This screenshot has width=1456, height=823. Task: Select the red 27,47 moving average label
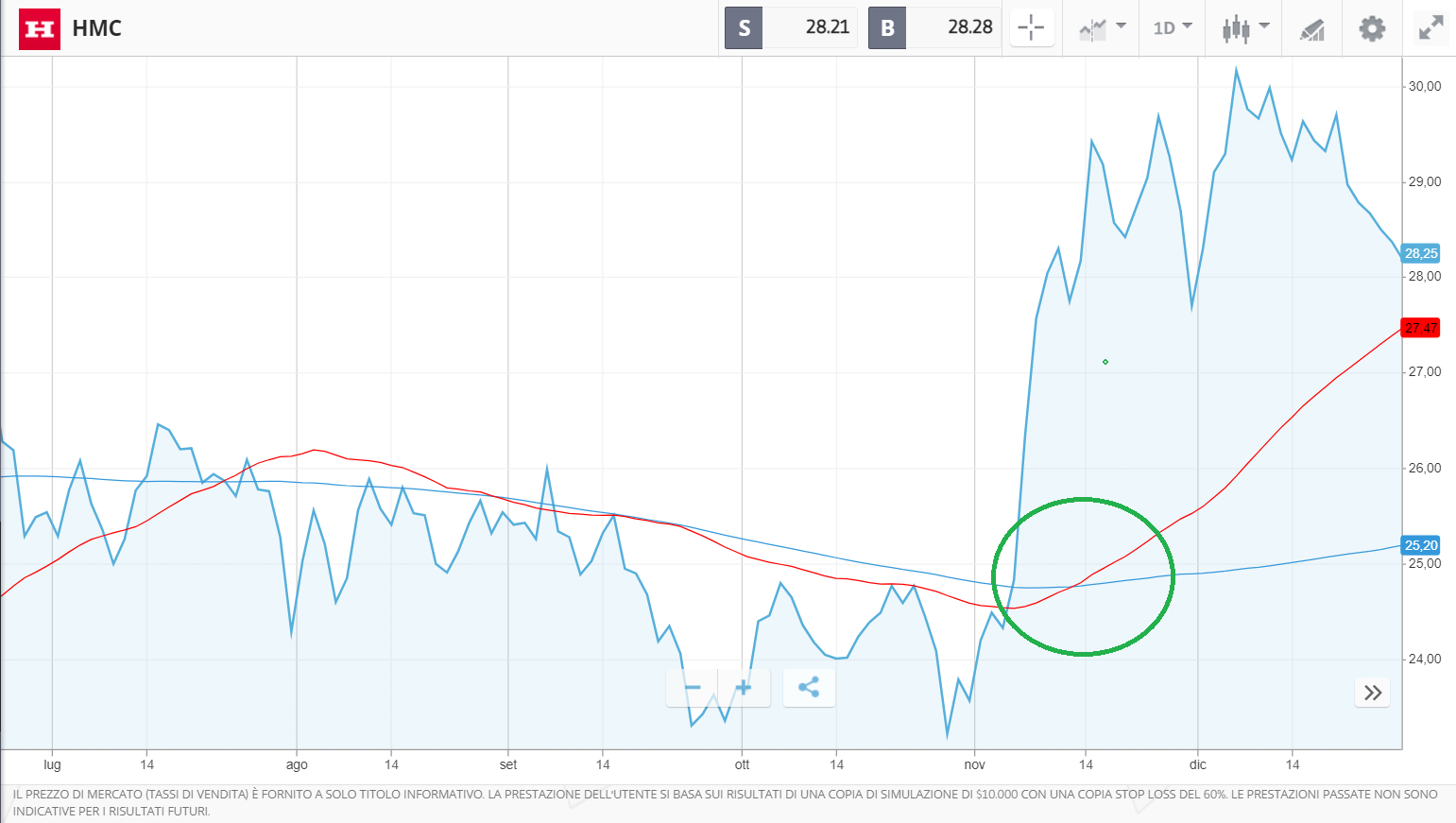1420,328
